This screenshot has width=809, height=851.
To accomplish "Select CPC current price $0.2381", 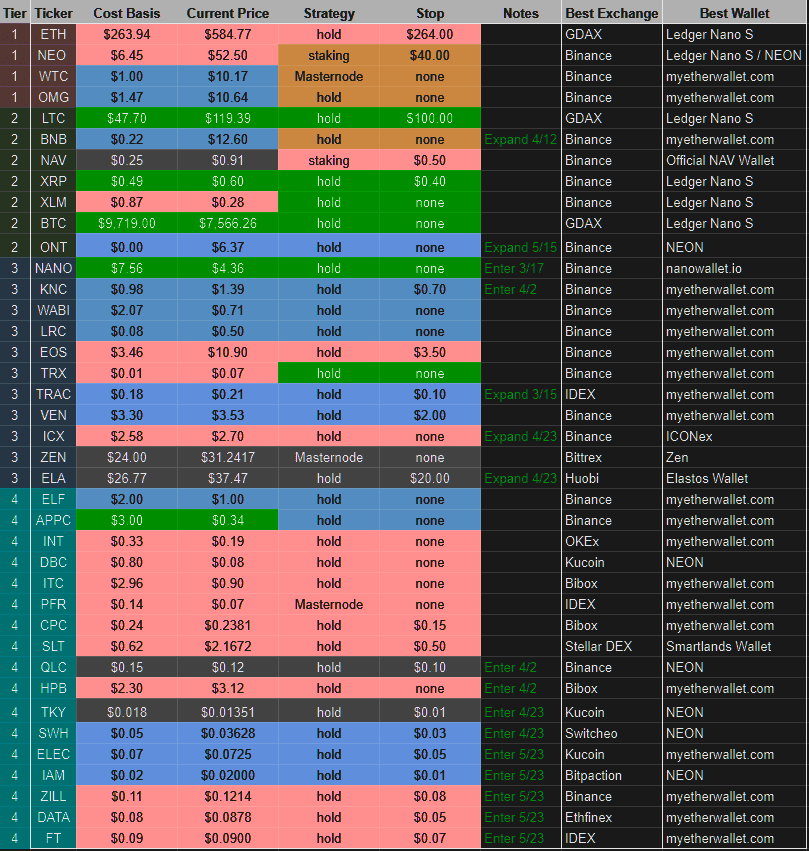I will coord(227,625).
